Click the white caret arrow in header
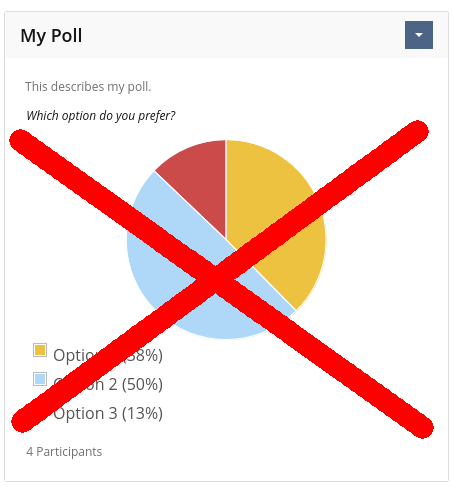The width and height of the screenshot is (454, 487). 419,35
